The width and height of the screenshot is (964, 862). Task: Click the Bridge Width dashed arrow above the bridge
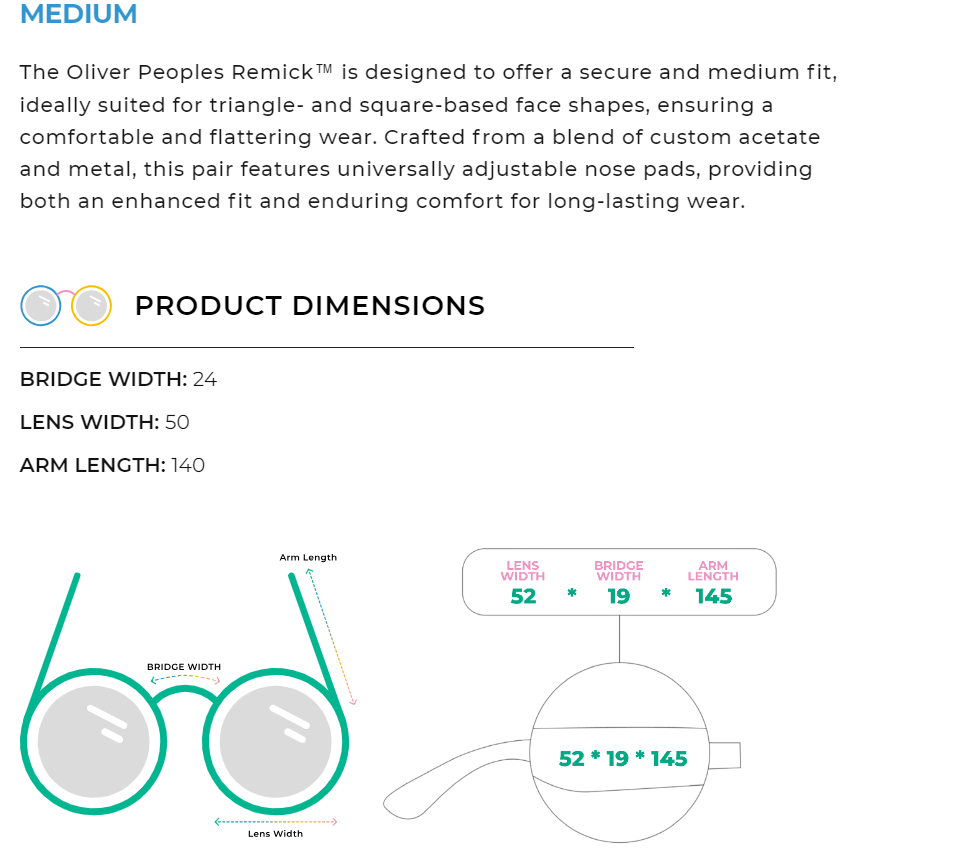pos(185,679)
